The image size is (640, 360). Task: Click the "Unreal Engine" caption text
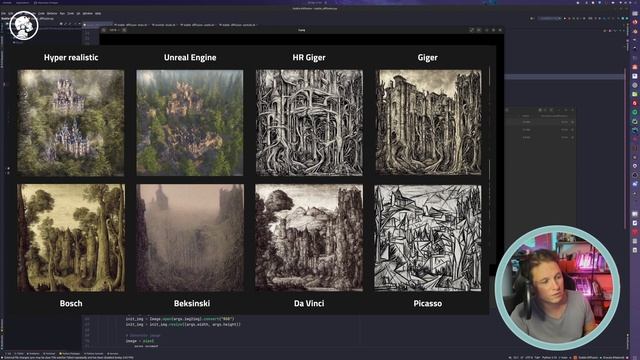pyautogui.click(x=190, y=58)
